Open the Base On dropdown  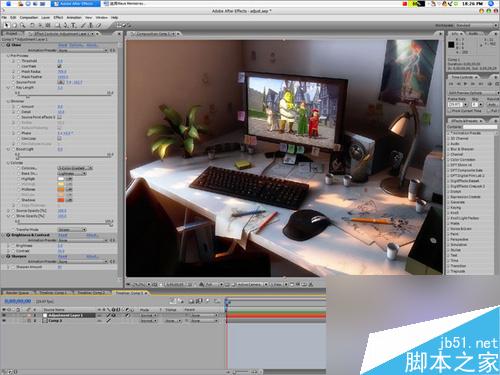point(72,173)
